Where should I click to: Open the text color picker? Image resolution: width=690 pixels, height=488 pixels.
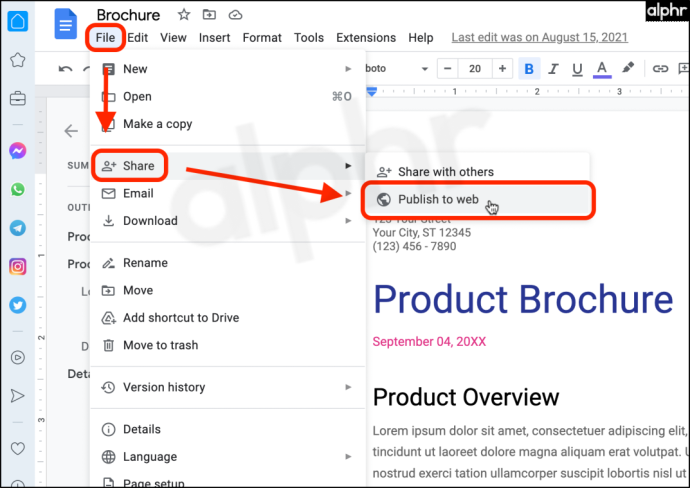602,69
